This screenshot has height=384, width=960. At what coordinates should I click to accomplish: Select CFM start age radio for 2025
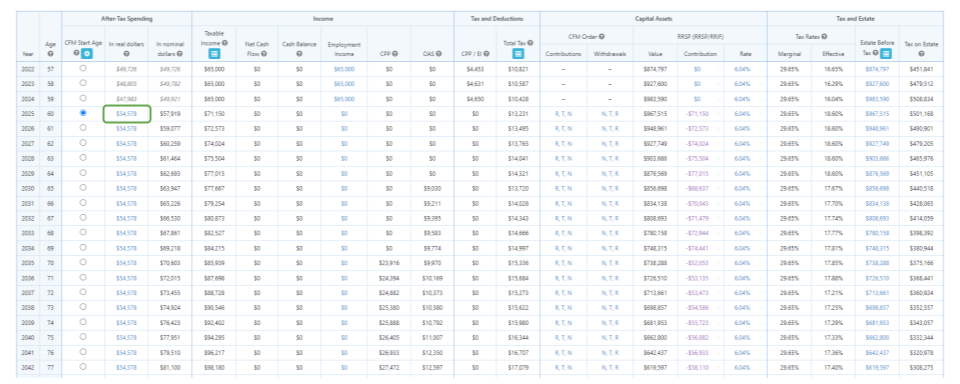click(83, 113)
